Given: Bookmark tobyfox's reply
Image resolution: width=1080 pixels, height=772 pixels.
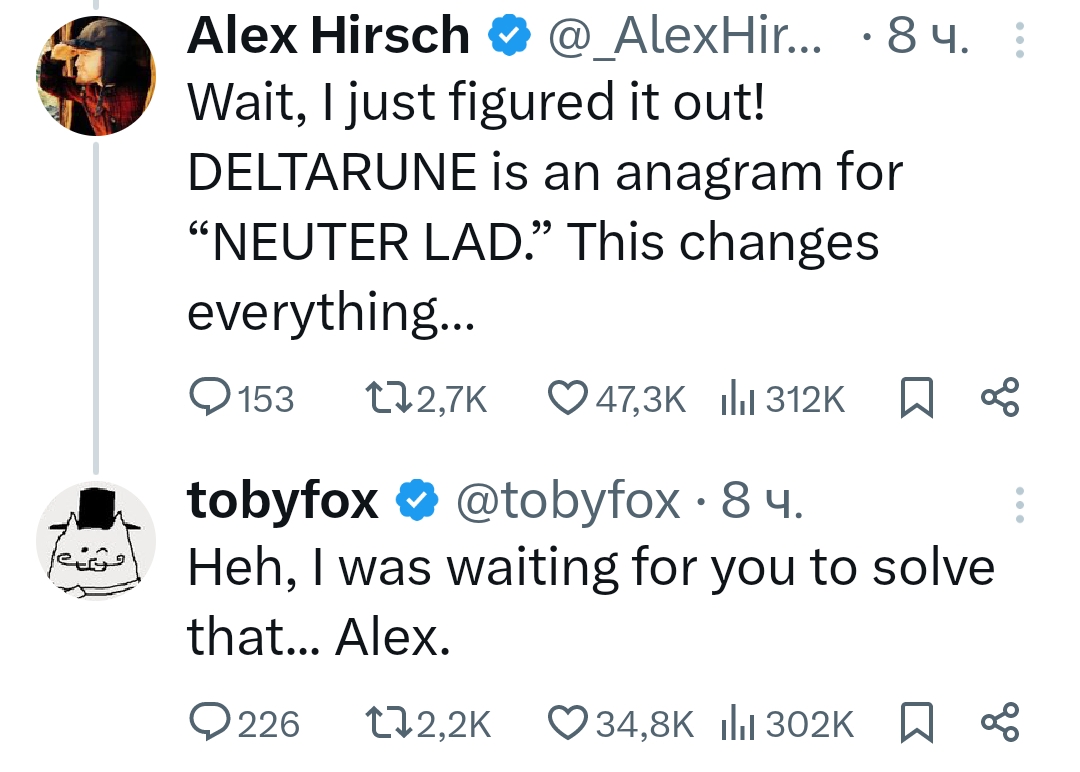Looking at the screenshot, I should click(915, 722).
